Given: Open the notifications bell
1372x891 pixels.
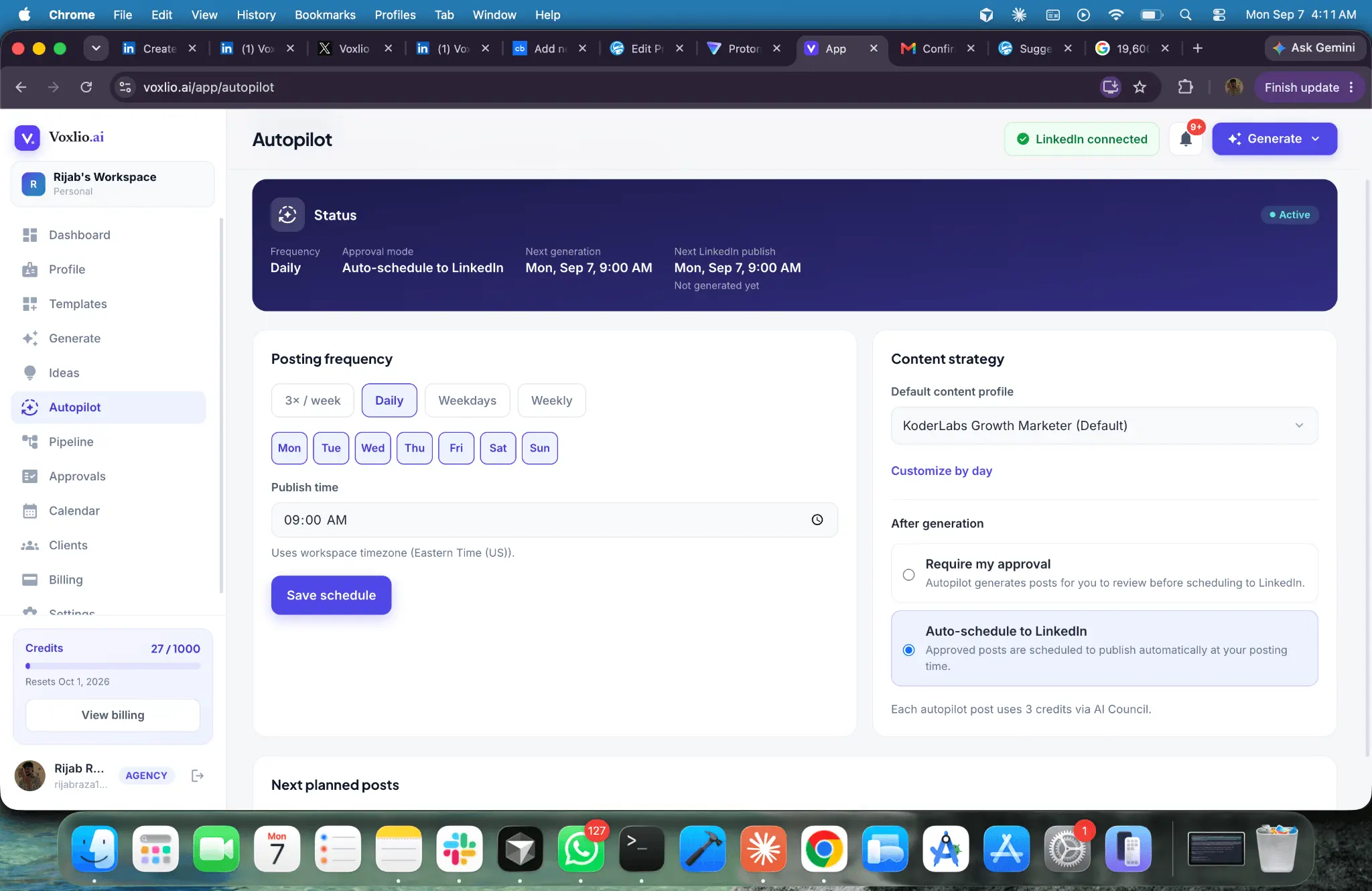Looking at the screenshot, I should tap(1186, 139).
